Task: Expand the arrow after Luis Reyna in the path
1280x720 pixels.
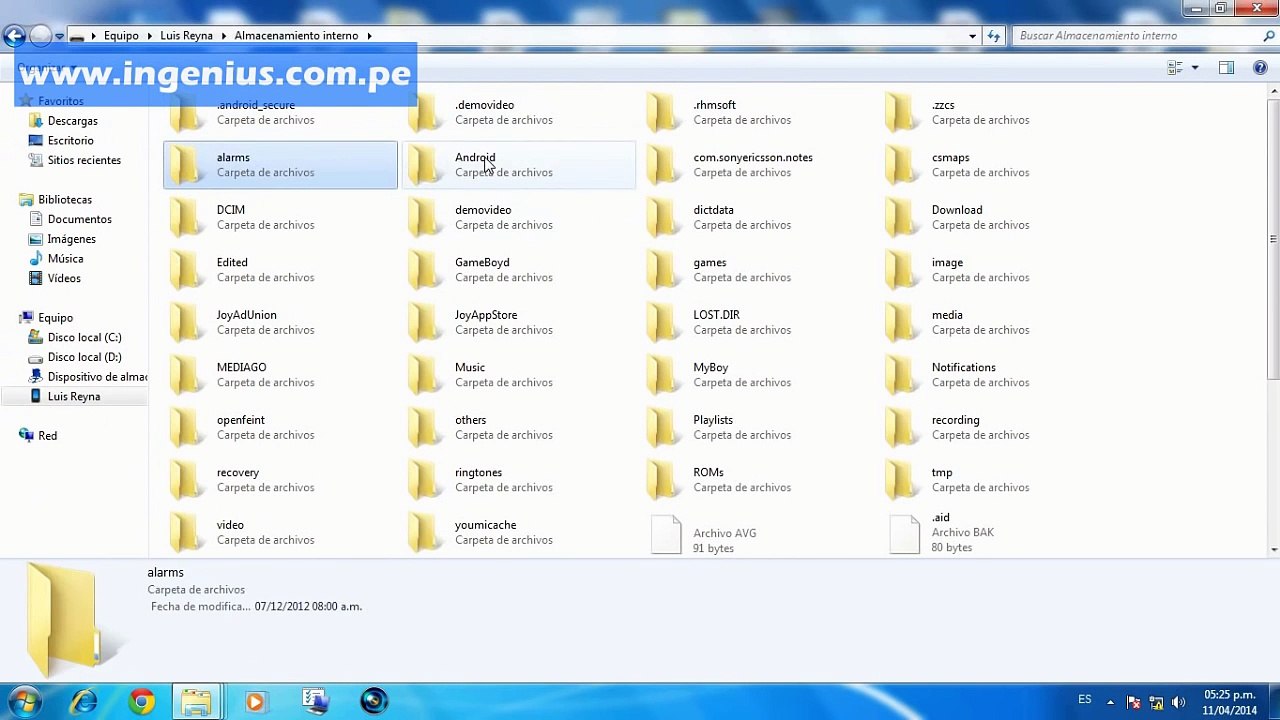Action: click(224, 36)
